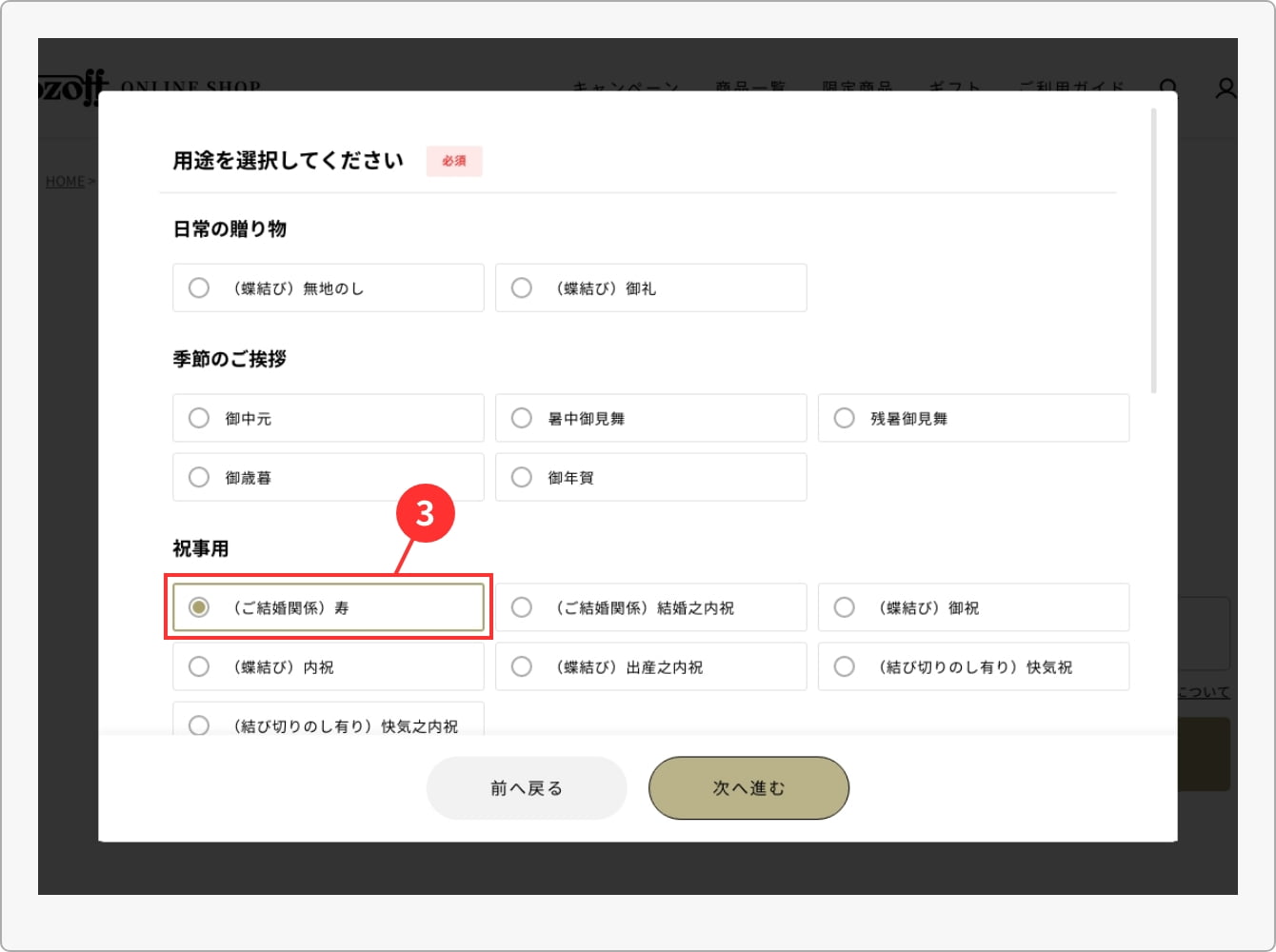The height and width of the screenshot is (952, 1276).
Task: Click the 前へ戻る back button
Action: click(x=527, y=788)
